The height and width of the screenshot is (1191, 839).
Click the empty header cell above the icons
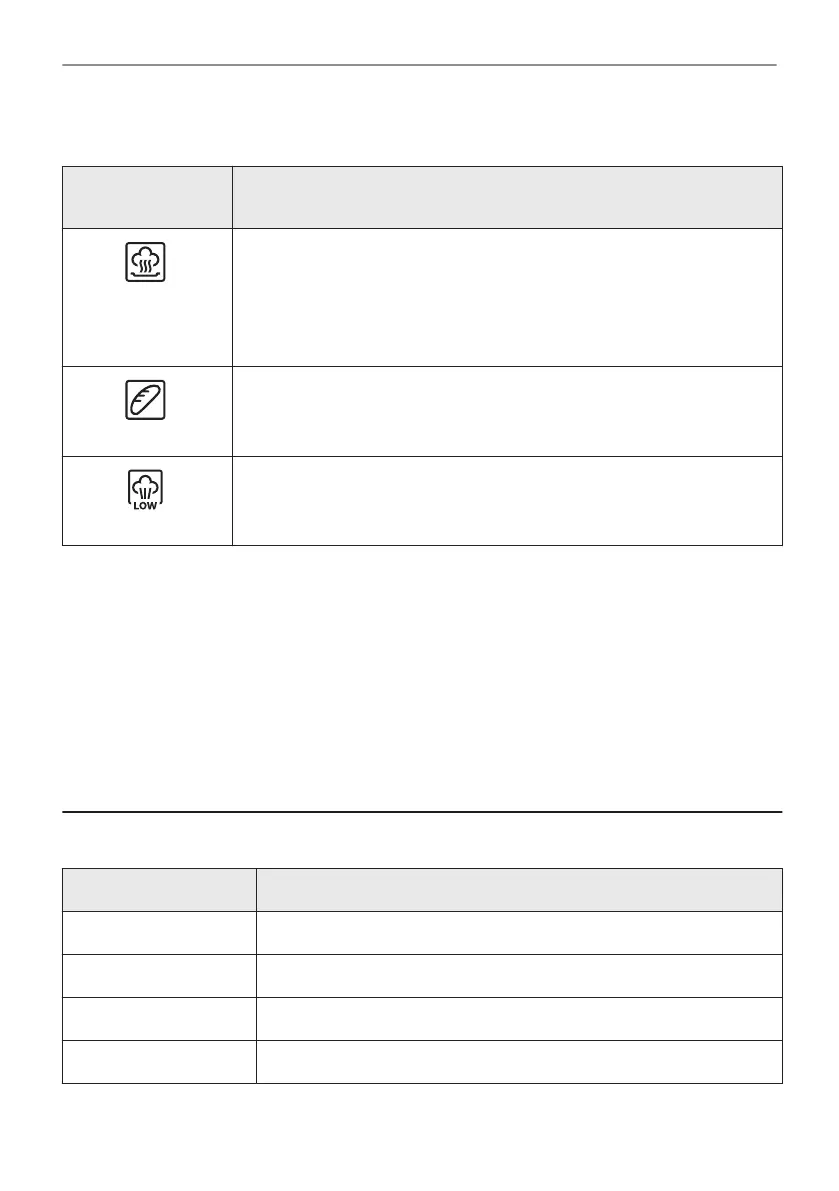[x=147, y=197]
